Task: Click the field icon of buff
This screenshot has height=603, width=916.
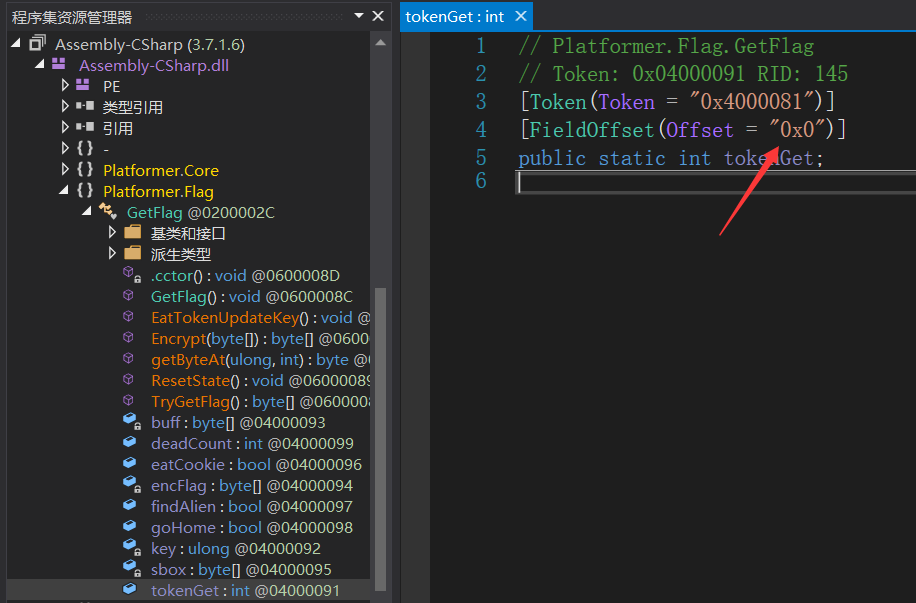Action: (131, 421)
